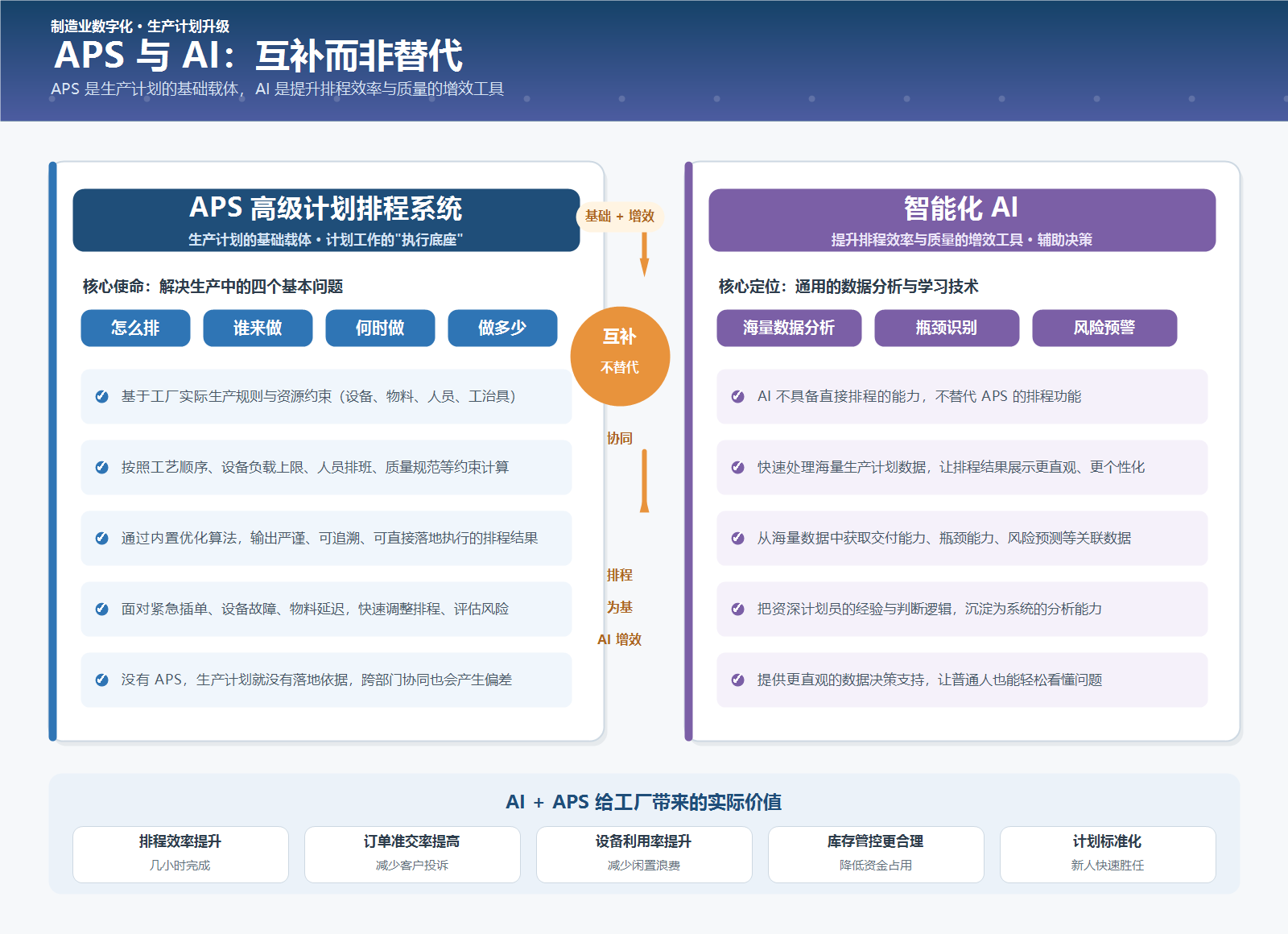The image size is (1288, 934).
Task: Click the row 通过内置优化算法，输出严谨 text
Action: point(330,538)
